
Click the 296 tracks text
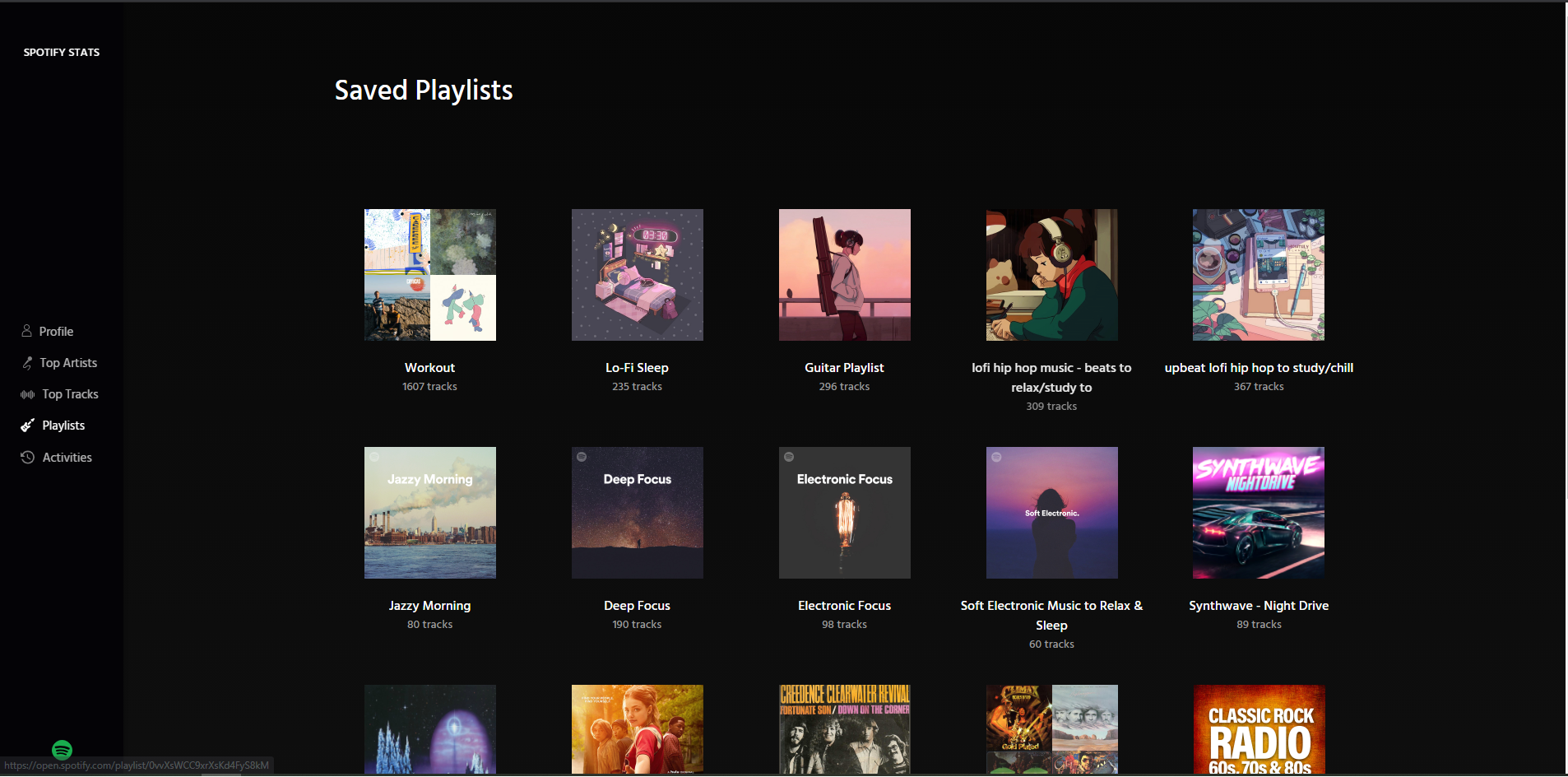pos(844,387)
